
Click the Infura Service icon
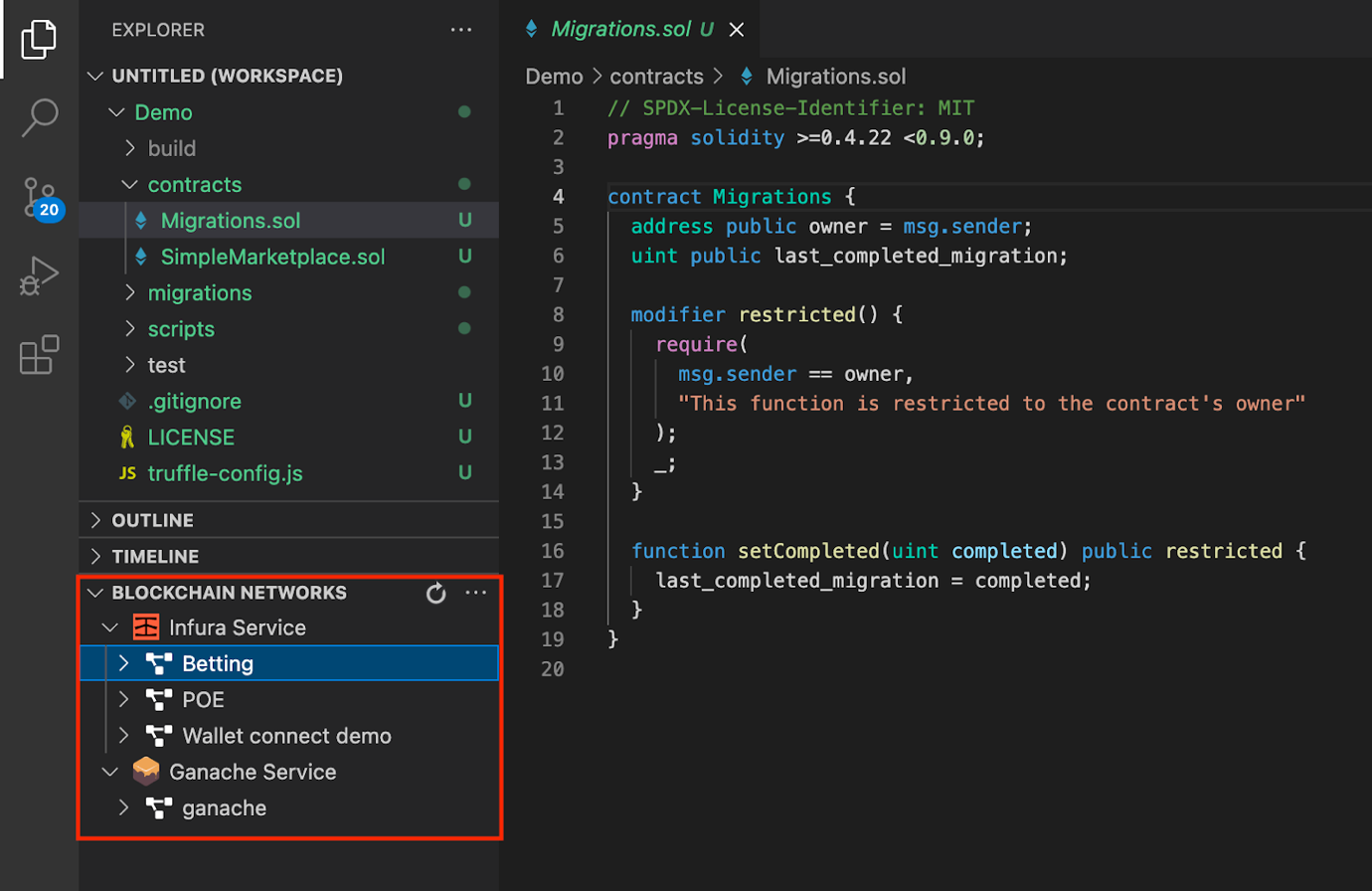(x=145, y=626)
